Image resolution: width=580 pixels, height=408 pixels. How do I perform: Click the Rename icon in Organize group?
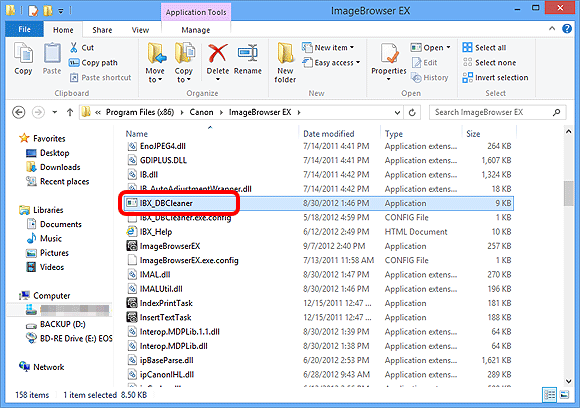coord(247,53)
